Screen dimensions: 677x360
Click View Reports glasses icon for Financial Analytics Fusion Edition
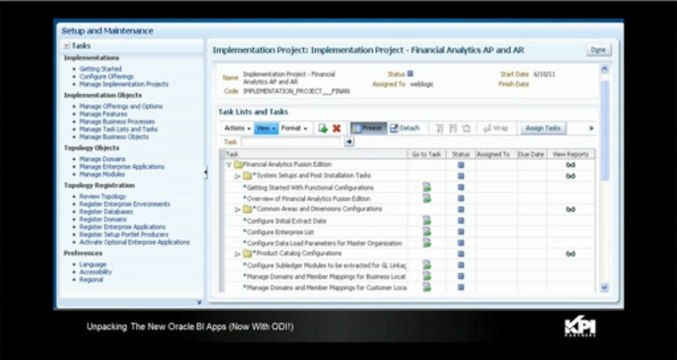[x=570, y=165]
